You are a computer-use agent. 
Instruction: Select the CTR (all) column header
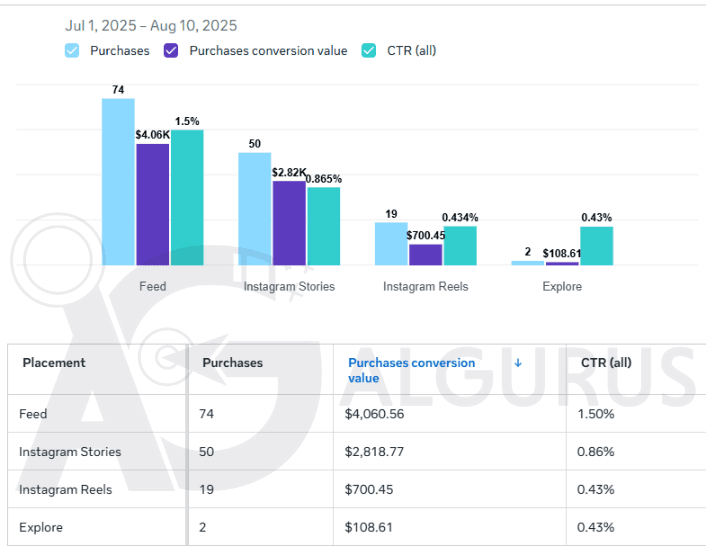click(606, 363)
